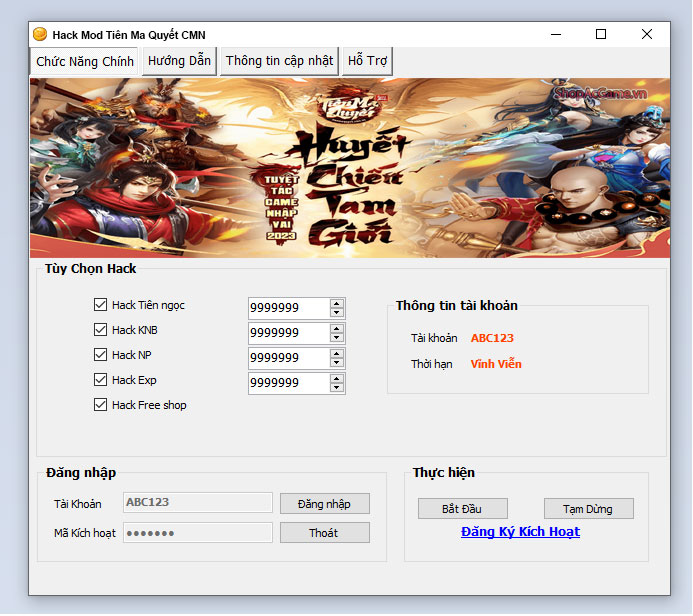Click the gold coin app icon in title bar

[40, 34]
